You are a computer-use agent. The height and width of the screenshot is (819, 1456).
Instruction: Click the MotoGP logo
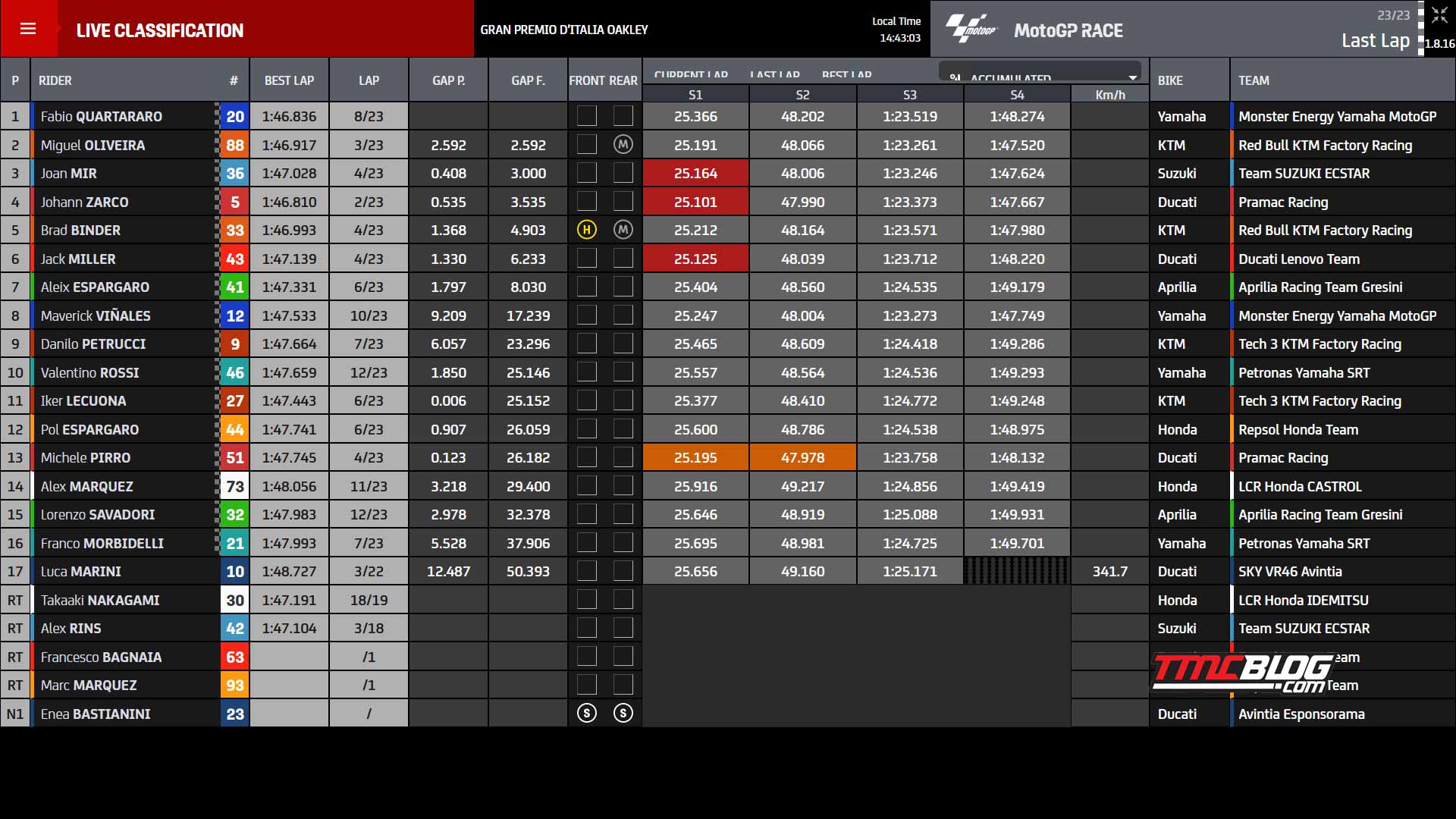pos(971,29)
